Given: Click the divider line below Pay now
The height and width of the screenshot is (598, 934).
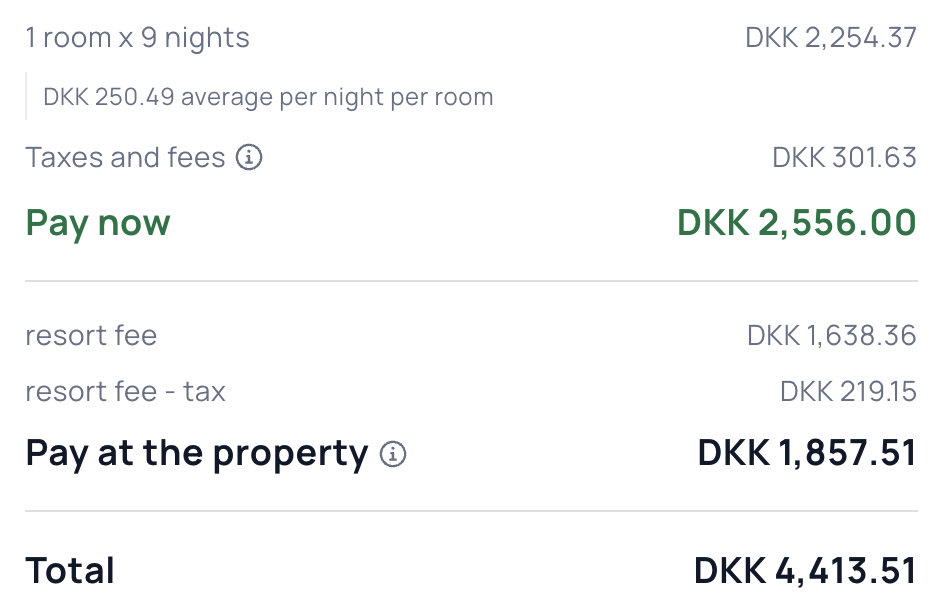Looking at the screenshot, I should (470, 281).
